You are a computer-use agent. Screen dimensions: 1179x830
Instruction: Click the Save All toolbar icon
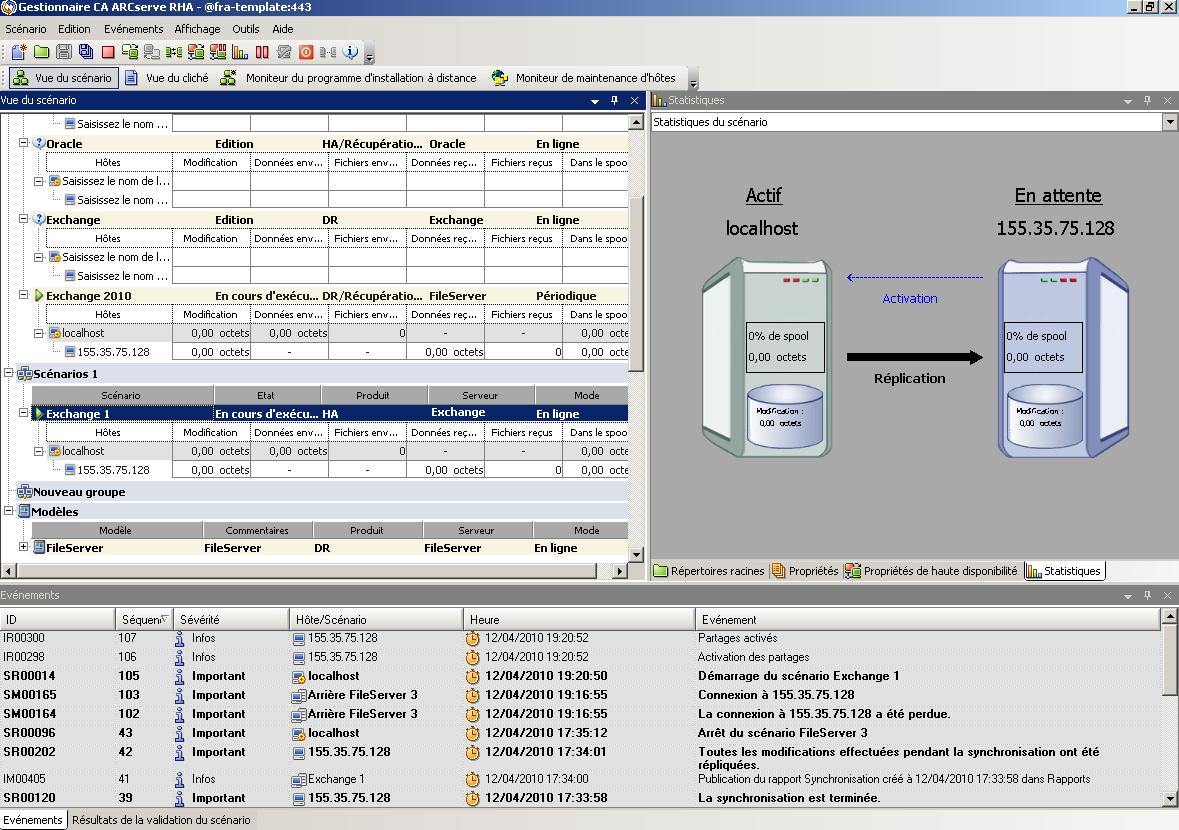coord(86,52)
